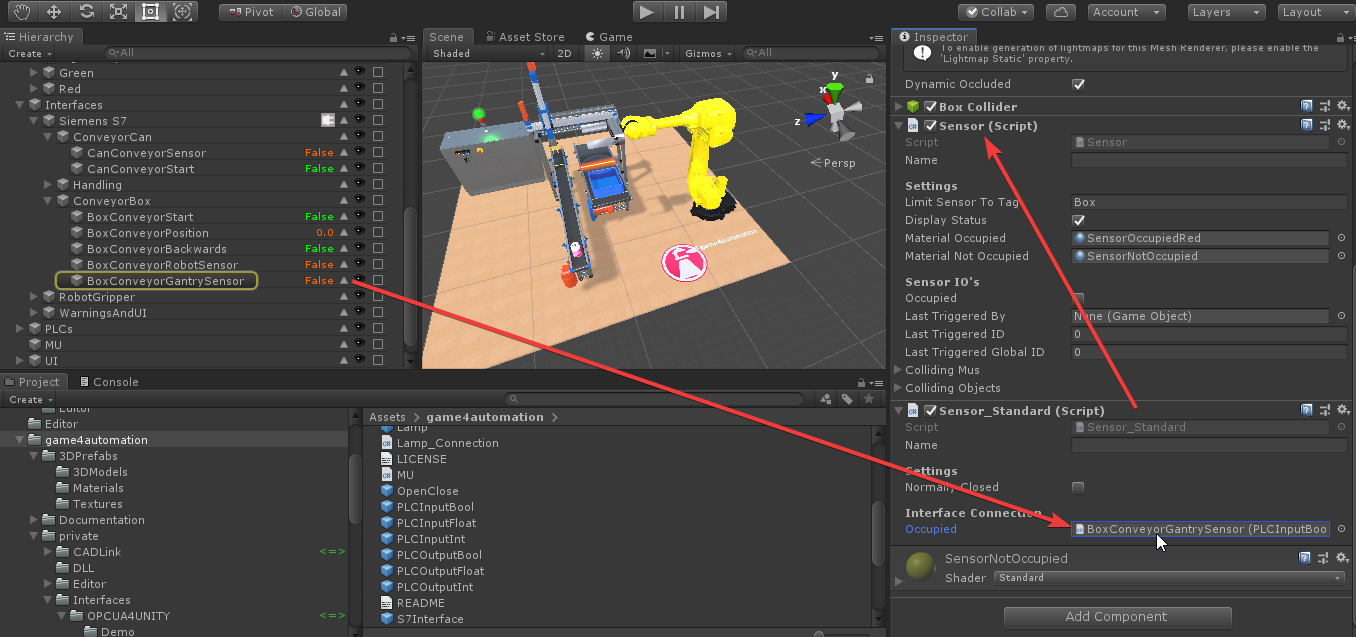The height and width of the screenshot is (637, 1356).
Task: Open Box Collider help reference icon
Action: coord(1306,106)
